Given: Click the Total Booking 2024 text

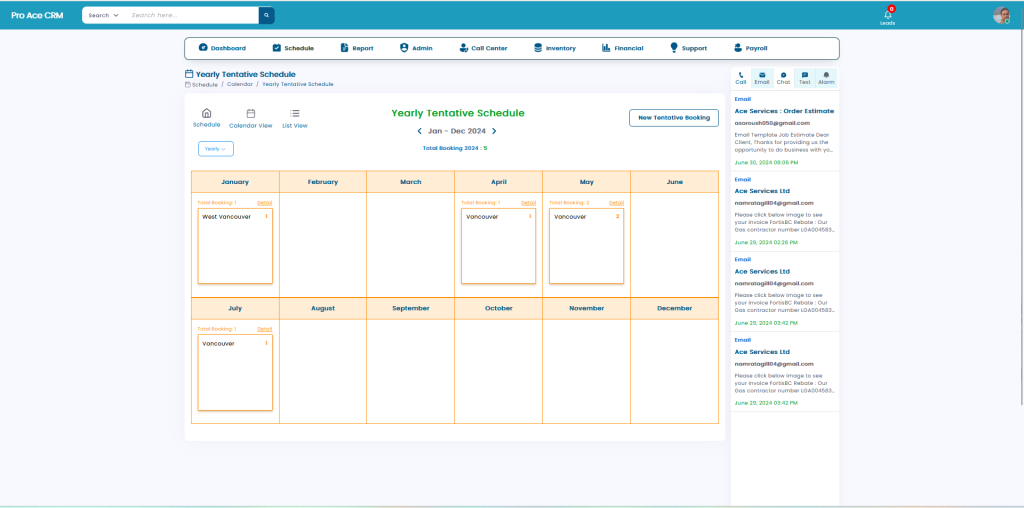Looking at the screenshot, I should (455, 148).
